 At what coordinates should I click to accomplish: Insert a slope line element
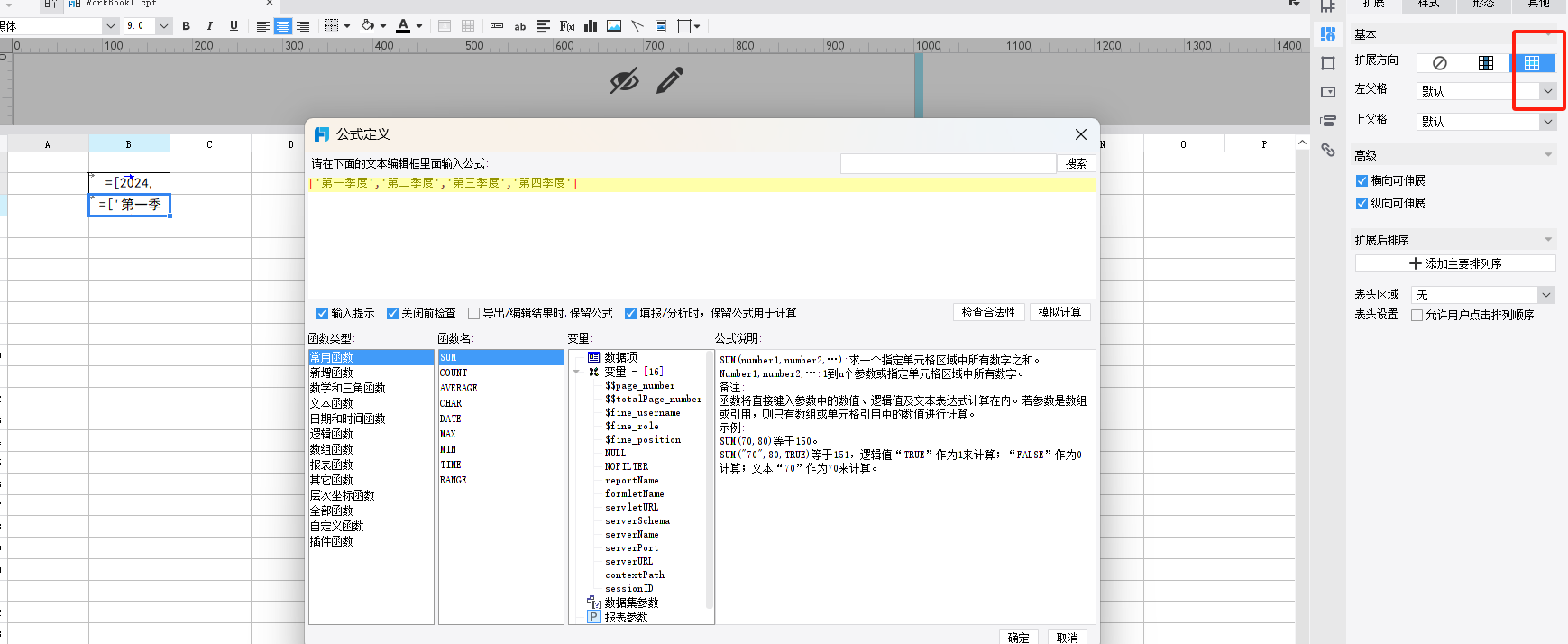point(637,26)
